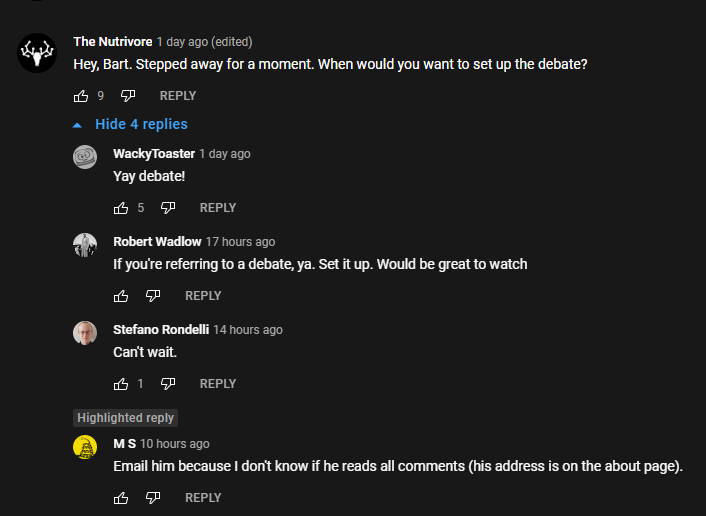Open Robert Wadlow's channel name link
Viewport: 706px width, 516px height.
click(157, 242)
